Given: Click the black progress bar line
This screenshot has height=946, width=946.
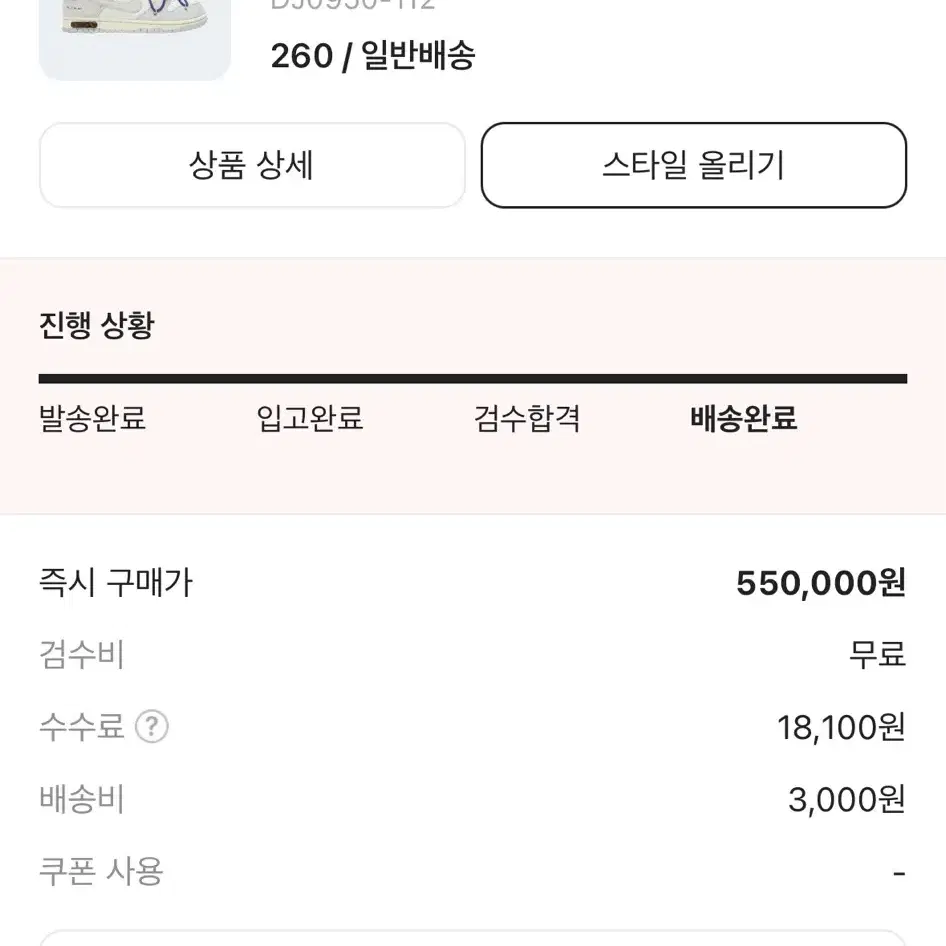Looking at the screenshot, I should (473, 379).
